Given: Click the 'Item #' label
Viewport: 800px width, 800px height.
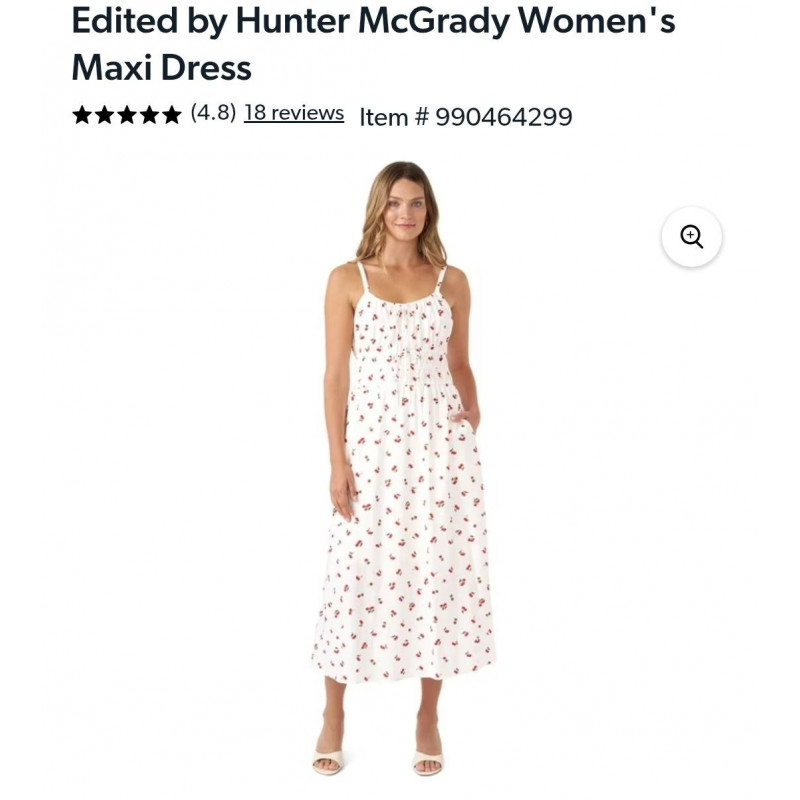Looking at the screenshot, I should [394, 117].
